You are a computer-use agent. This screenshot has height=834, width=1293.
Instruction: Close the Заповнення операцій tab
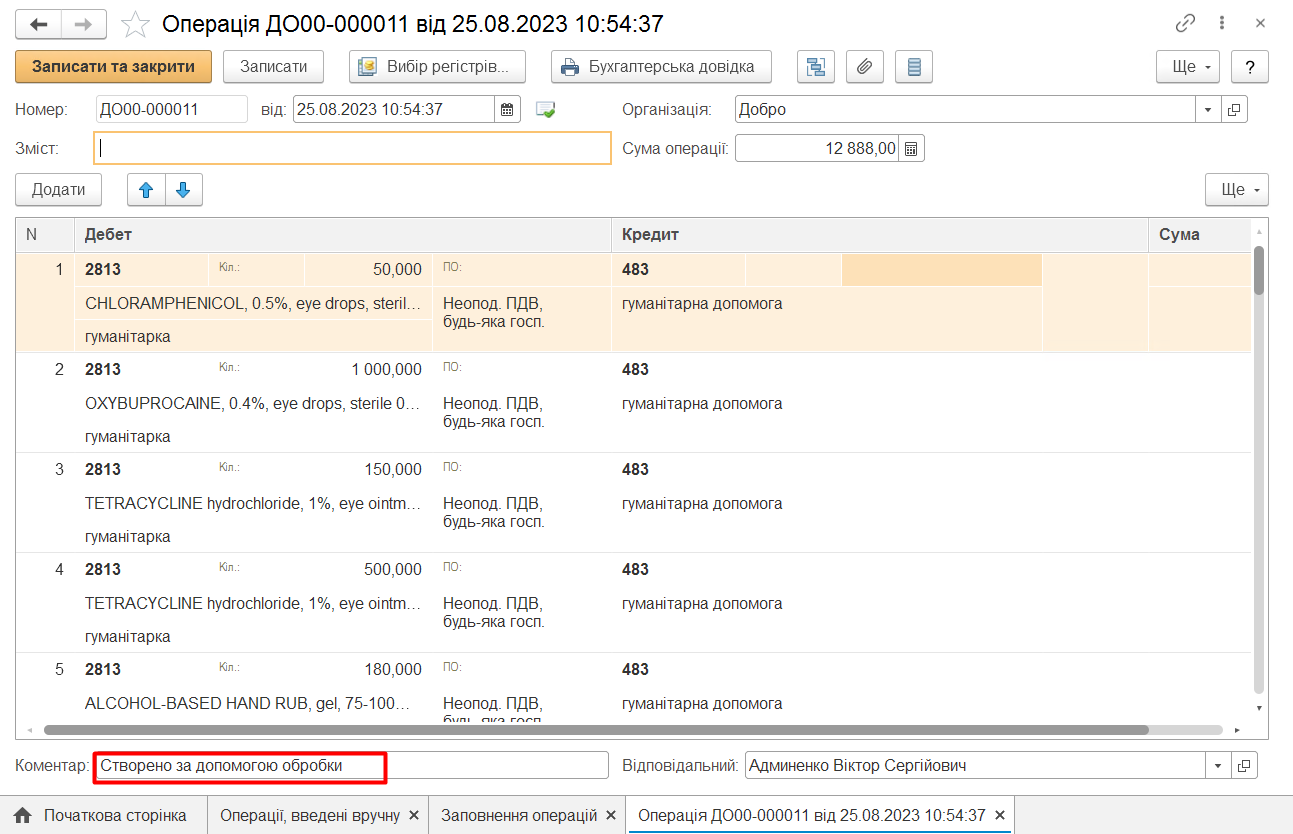click(x=611, y=815)
